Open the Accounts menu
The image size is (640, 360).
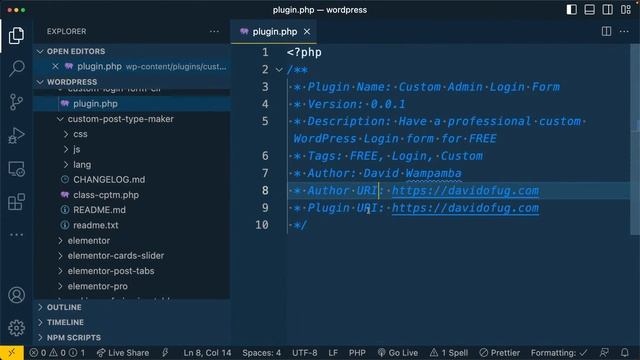tap(16, 295)
